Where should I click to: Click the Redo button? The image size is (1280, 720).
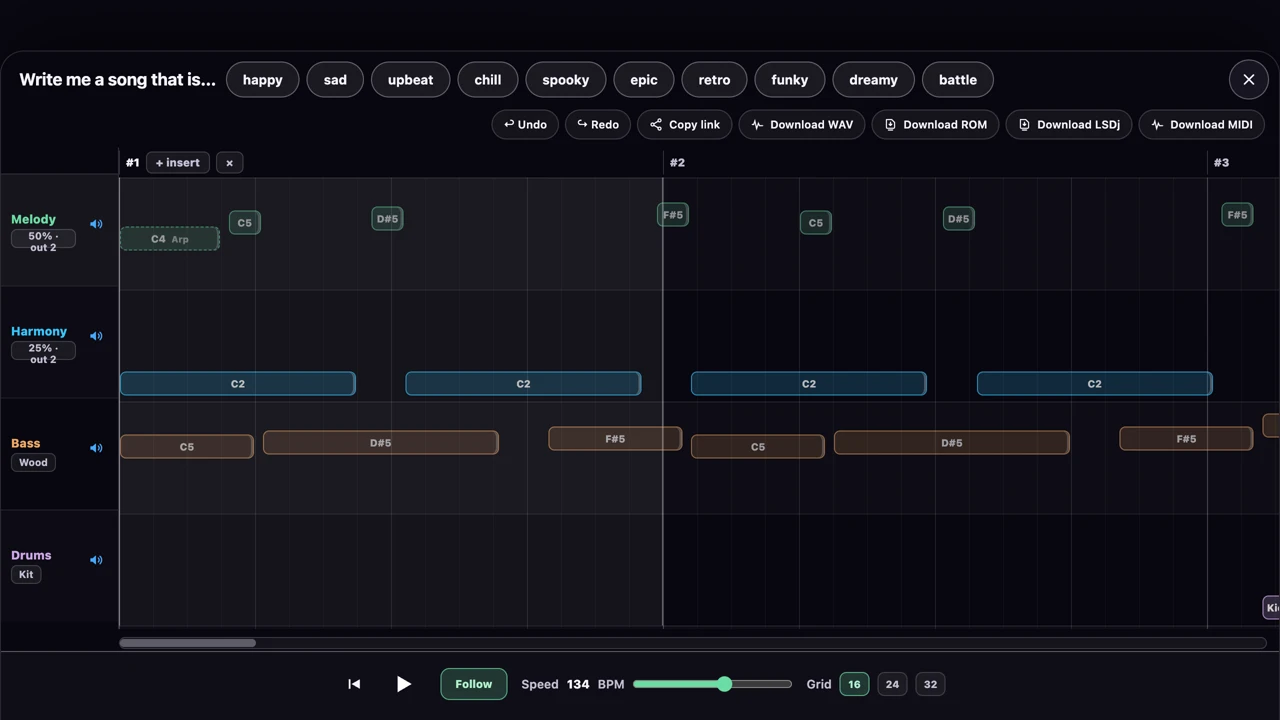[598, 125]
